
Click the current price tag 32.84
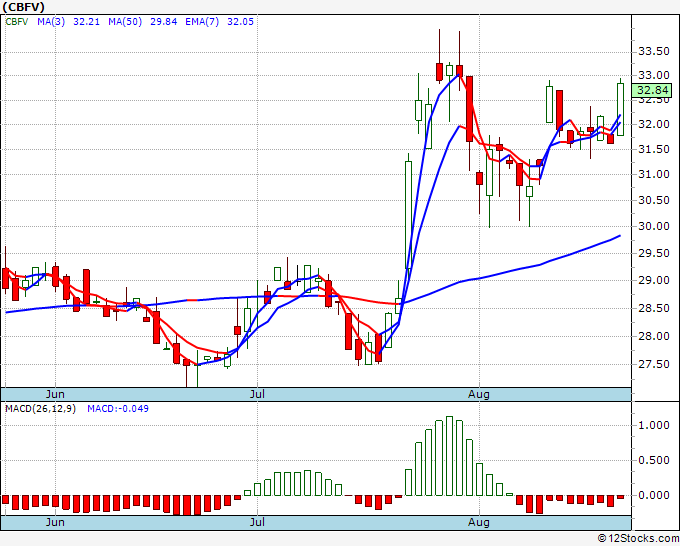coord(654,90)
